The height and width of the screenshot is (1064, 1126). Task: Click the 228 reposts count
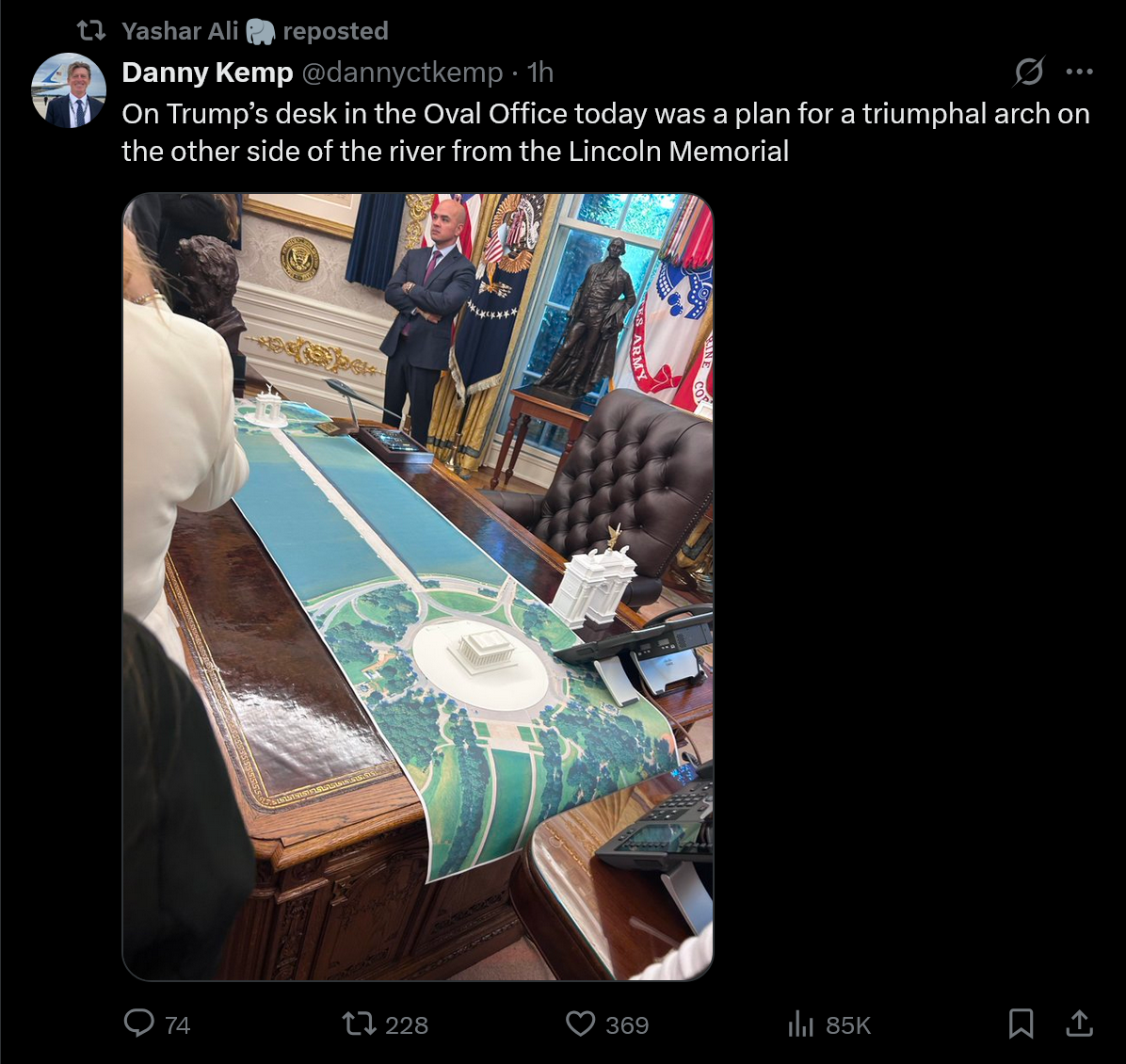pos(407,1024)
